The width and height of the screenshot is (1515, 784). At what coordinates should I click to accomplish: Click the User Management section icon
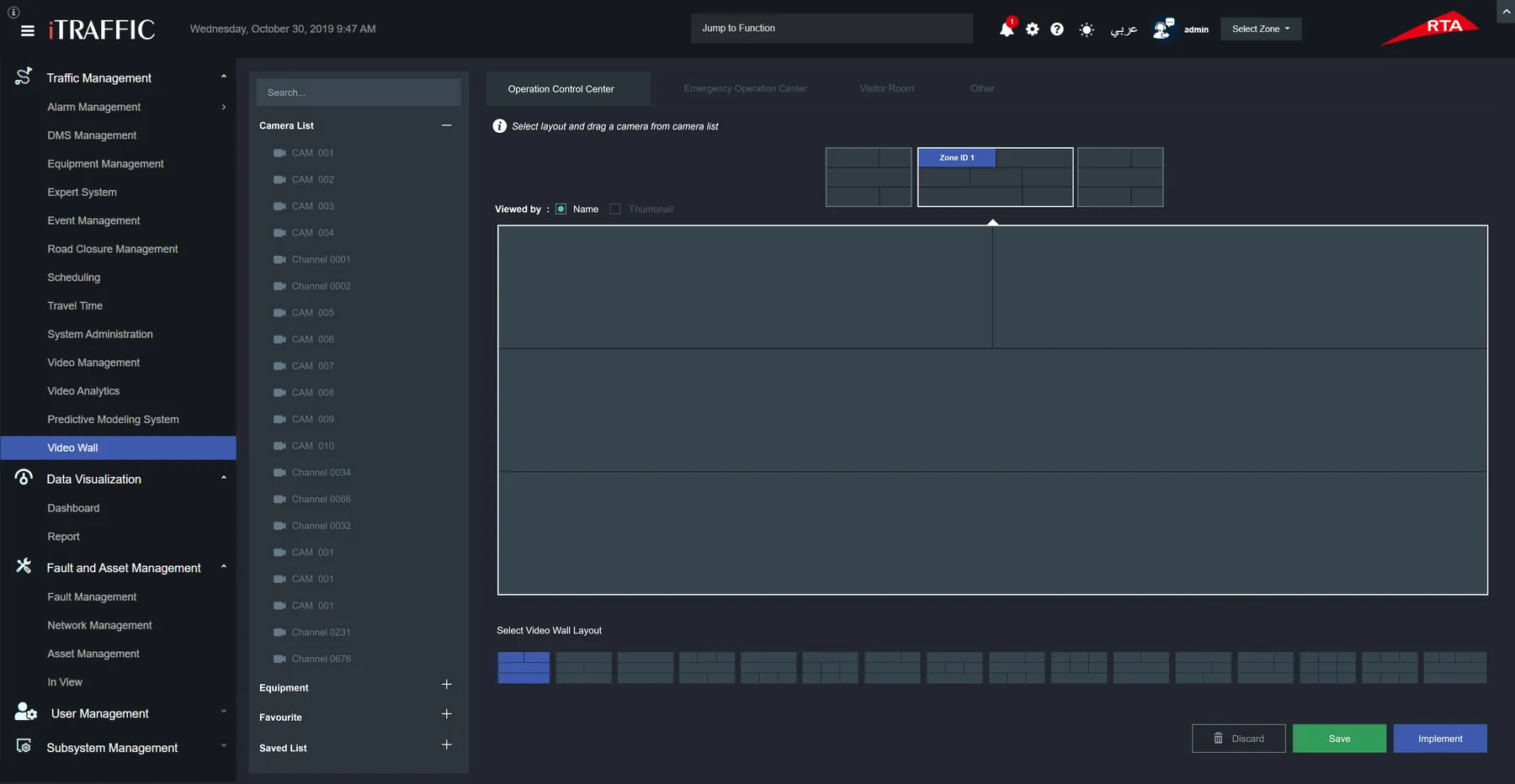pyautogui.click(x=25, y=712)
